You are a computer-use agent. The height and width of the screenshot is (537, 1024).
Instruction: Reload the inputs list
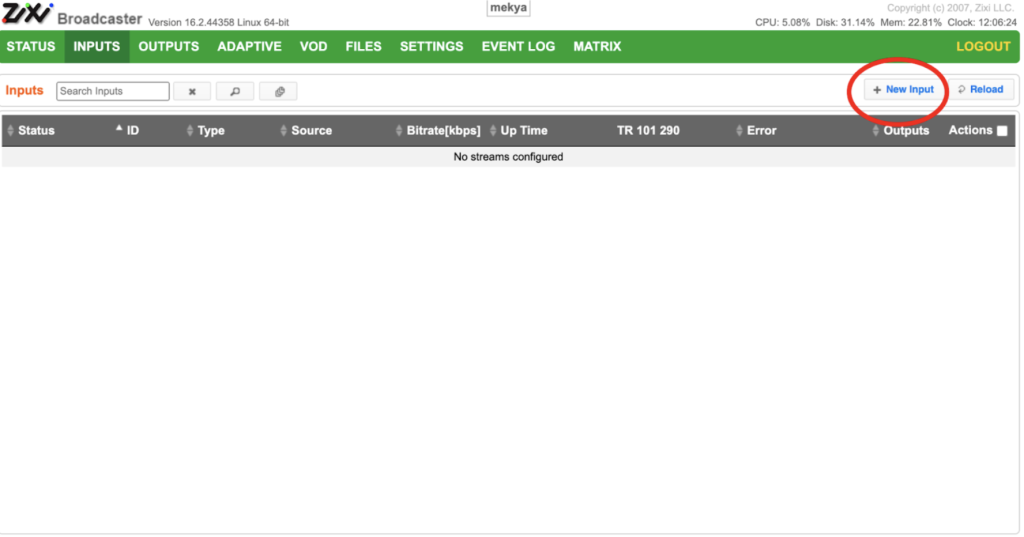click(x=980, y=90)
